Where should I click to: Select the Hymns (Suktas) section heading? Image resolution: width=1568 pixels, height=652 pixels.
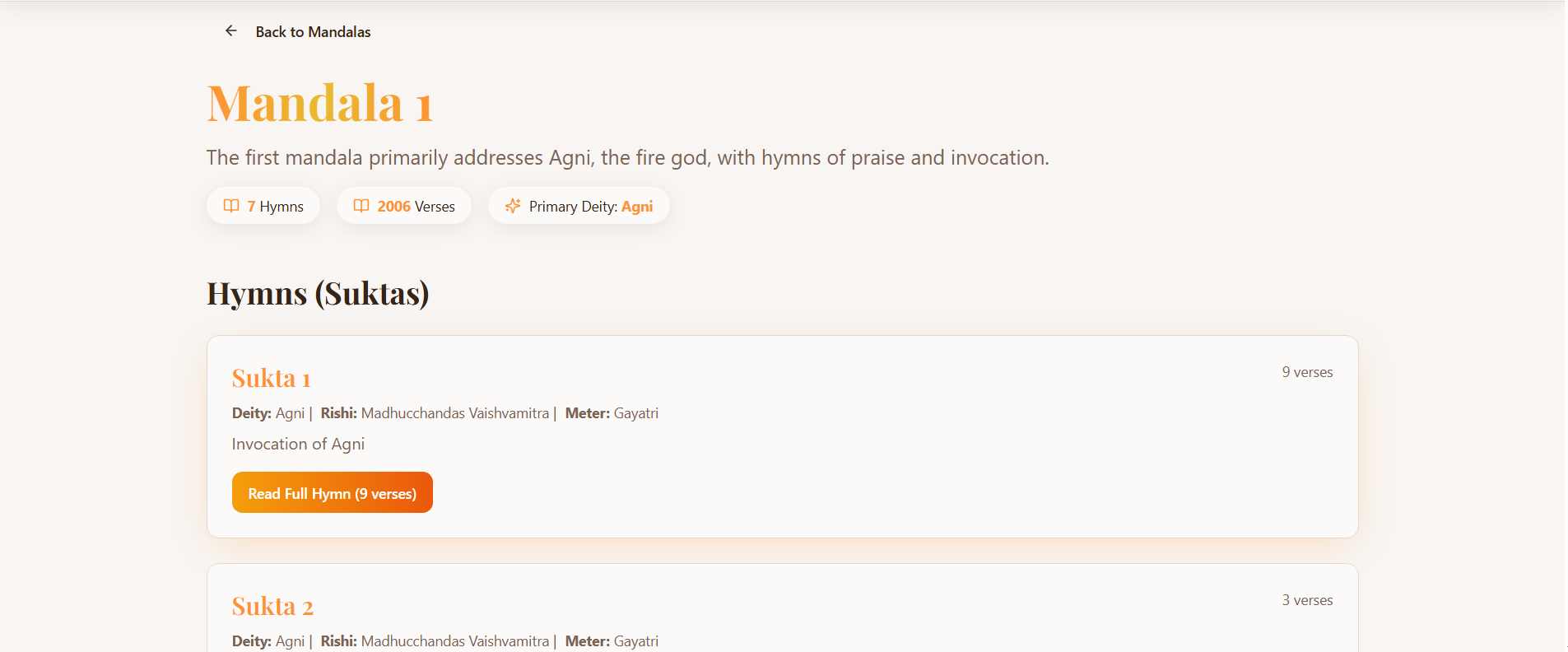click(318, 293)
